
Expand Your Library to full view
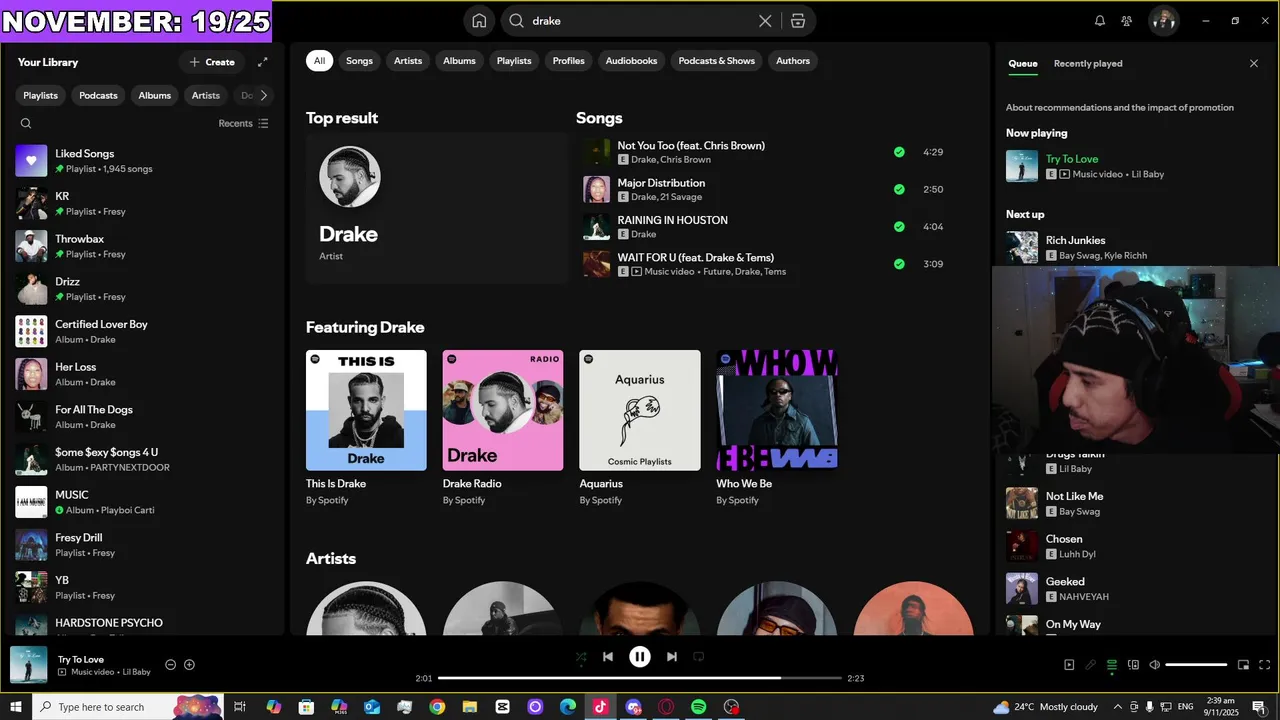pyautogui.click(x=263, y=62)
